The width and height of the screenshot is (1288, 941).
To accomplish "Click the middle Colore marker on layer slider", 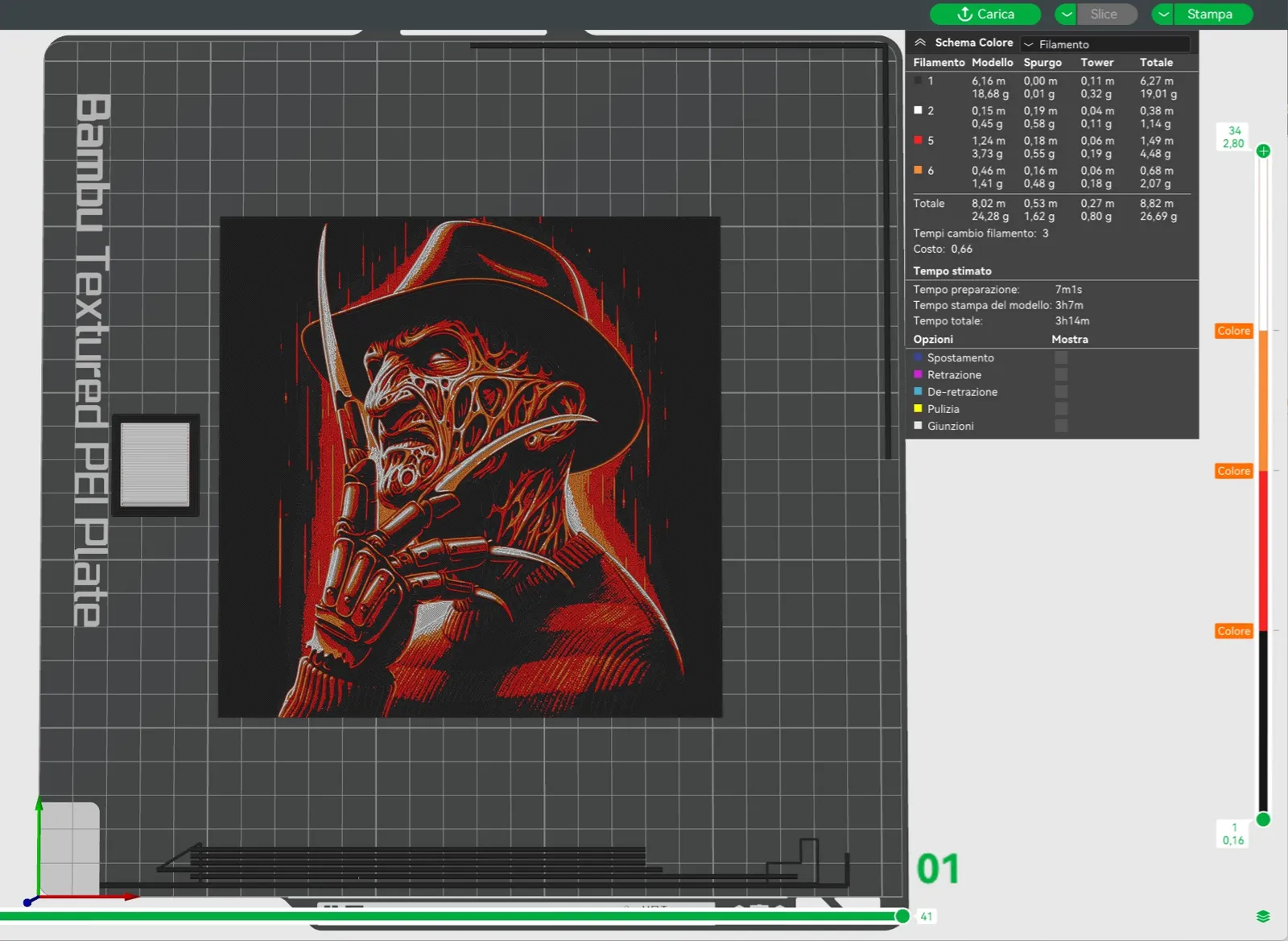I will 1233,471.
